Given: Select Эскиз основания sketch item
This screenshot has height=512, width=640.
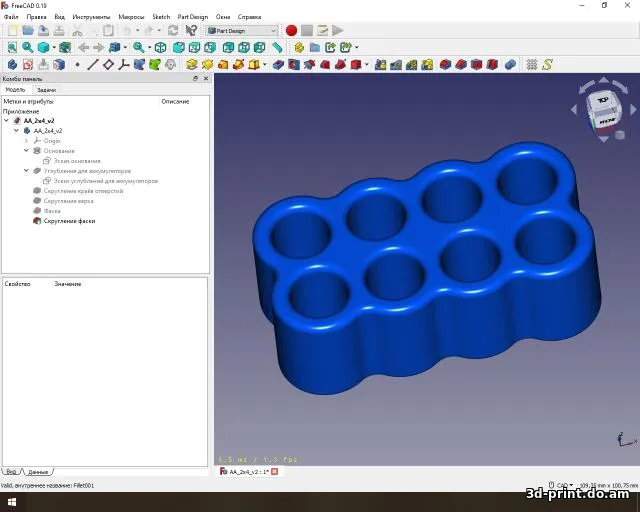Looking at the screenshot, I should (77, 161).
